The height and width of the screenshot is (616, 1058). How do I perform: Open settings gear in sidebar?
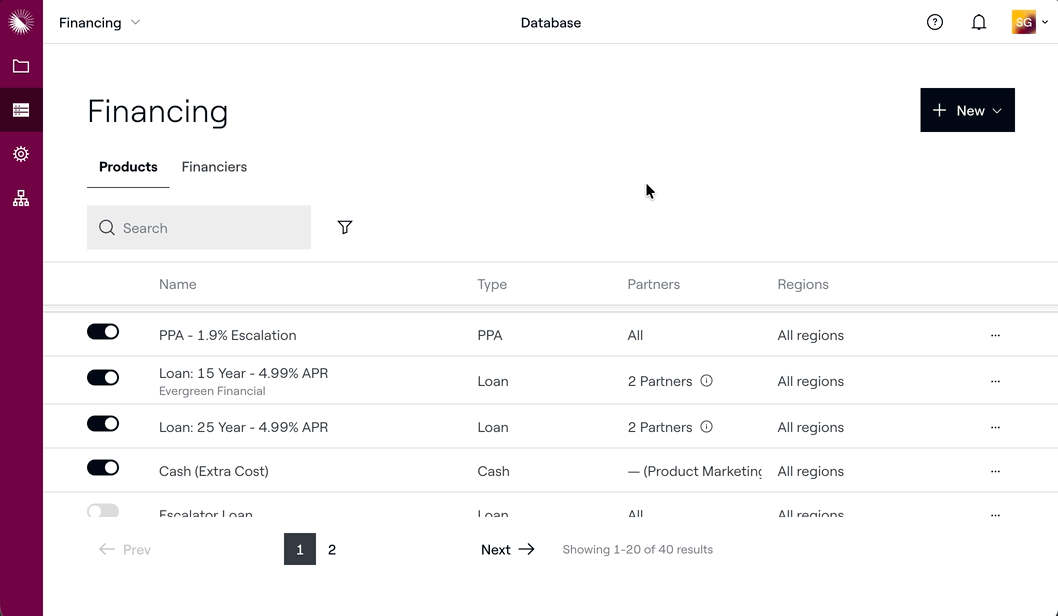point(21,154)
